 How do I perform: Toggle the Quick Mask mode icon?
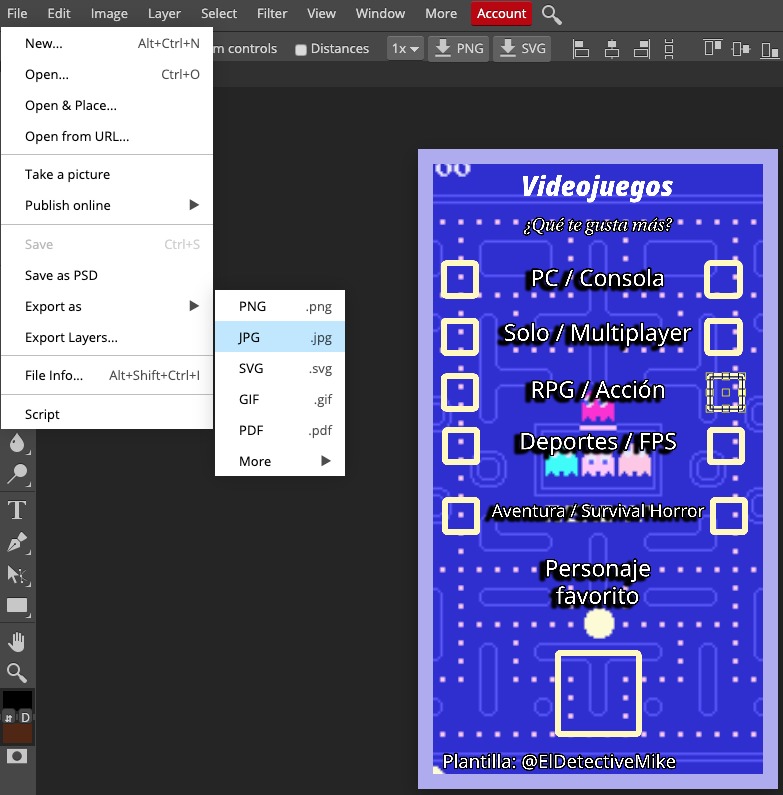(17, 756)
